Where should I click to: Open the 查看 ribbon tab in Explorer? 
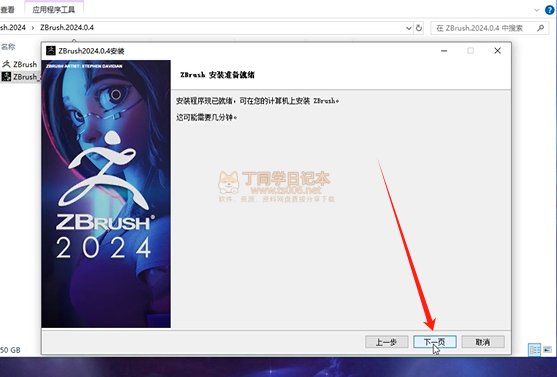click(8, 10)
